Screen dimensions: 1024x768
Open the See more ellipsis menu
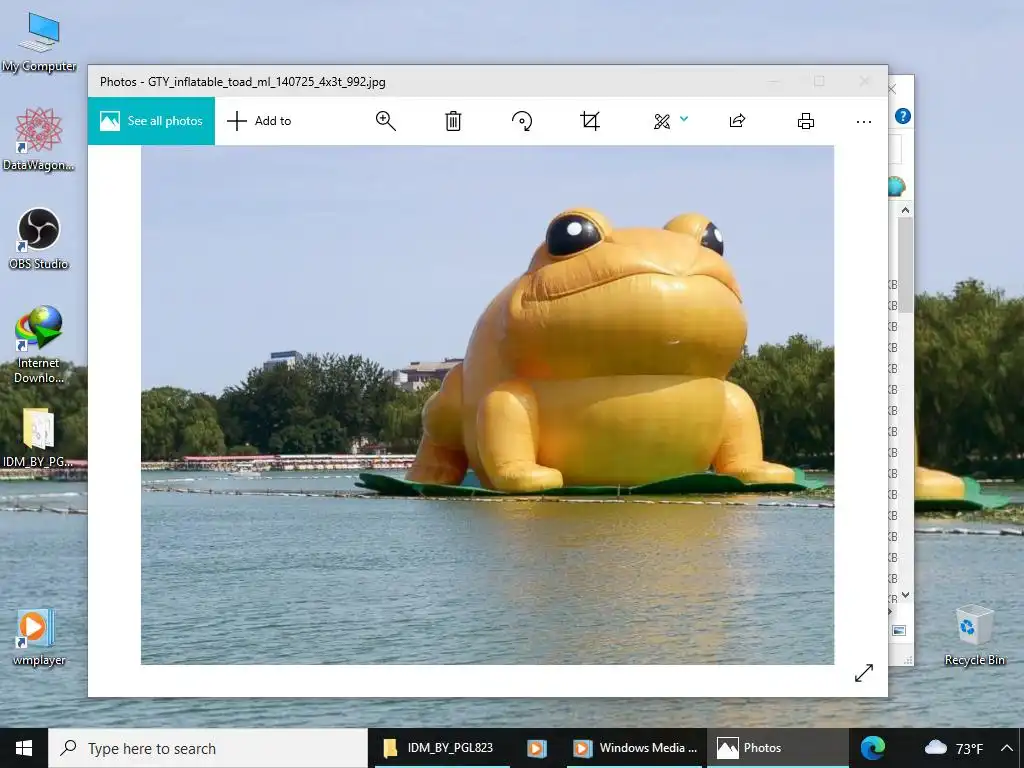(863, 121)
